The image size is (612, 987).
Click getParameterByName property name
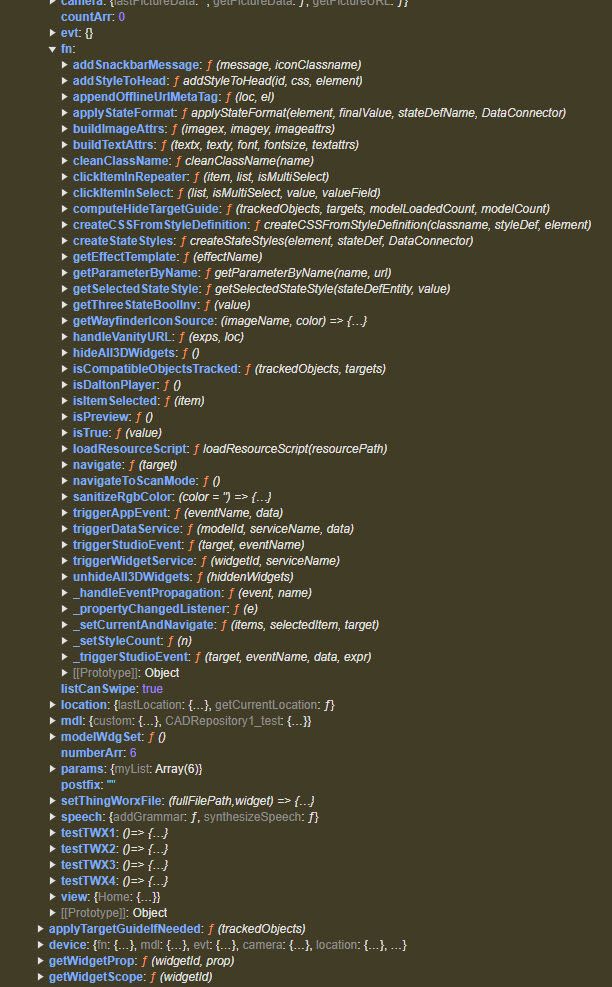[x=135, y=273]
